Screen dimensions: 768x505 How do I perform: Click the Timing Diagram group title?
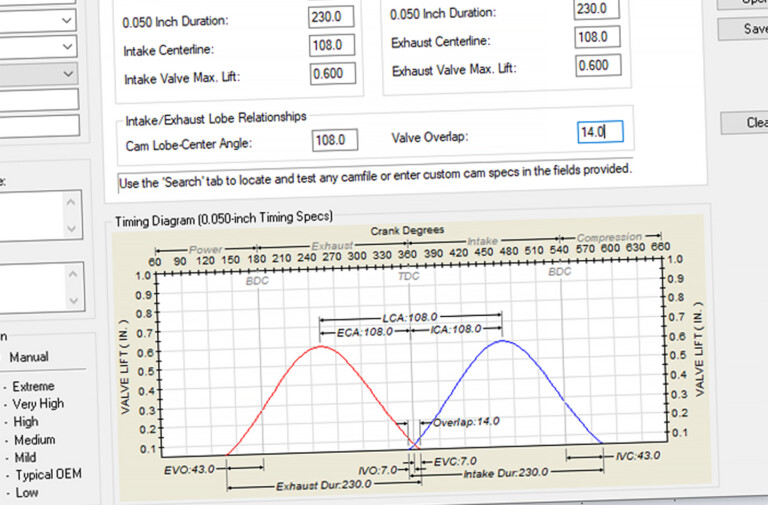(x=224, y=218)
